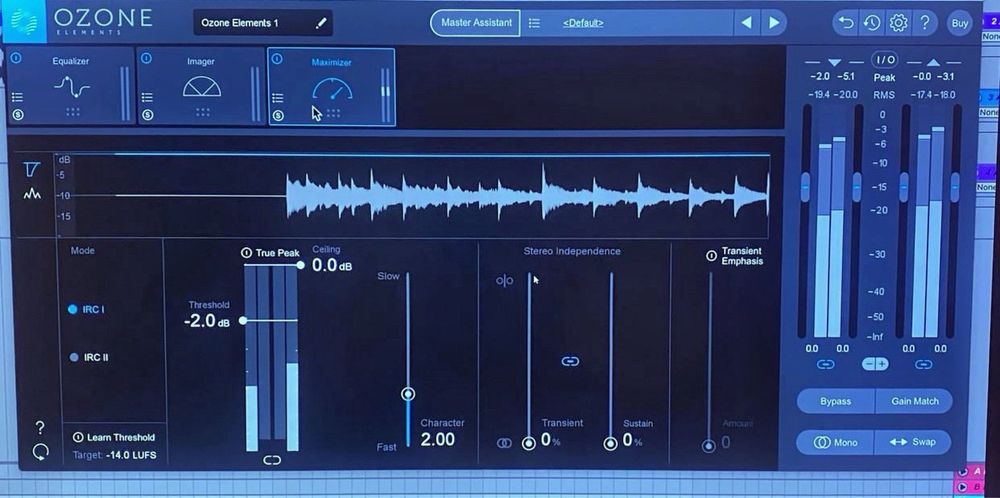Toggle Imager module power button

coord(146,59)
